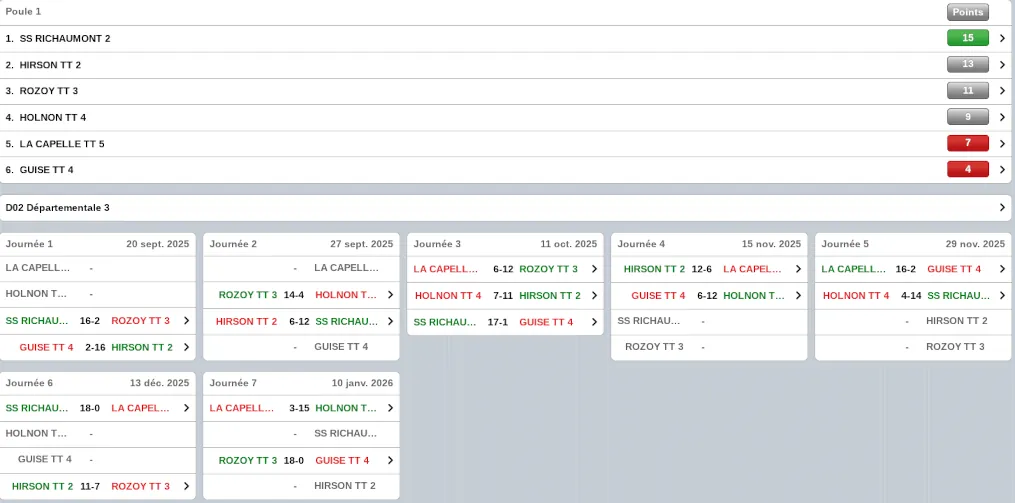Select Journée 7 header dated 10 janv. 2026
The image size is (1015, 503).
302,383
